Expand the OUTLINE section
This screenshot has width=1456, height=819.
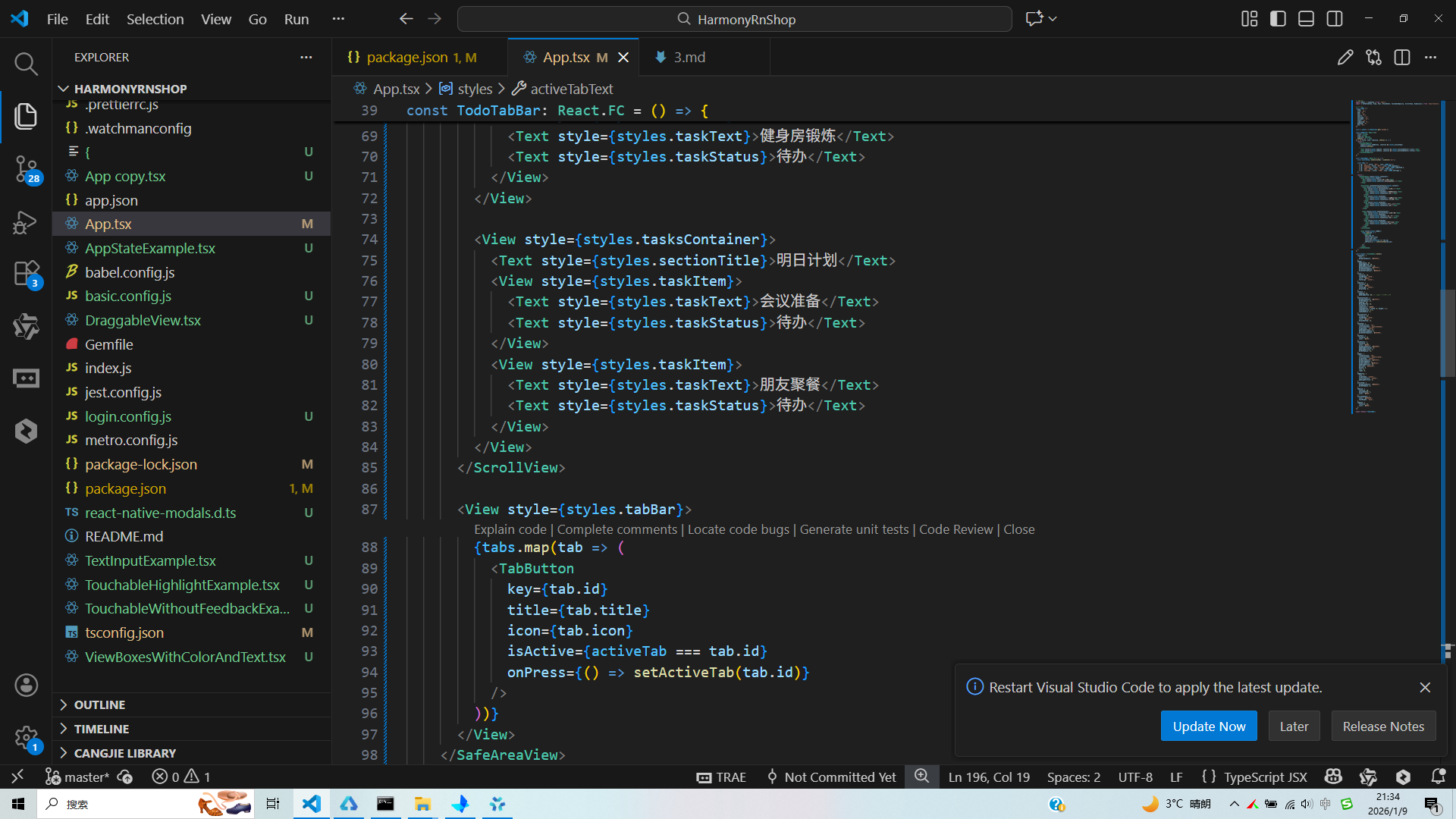pos(99,704)
